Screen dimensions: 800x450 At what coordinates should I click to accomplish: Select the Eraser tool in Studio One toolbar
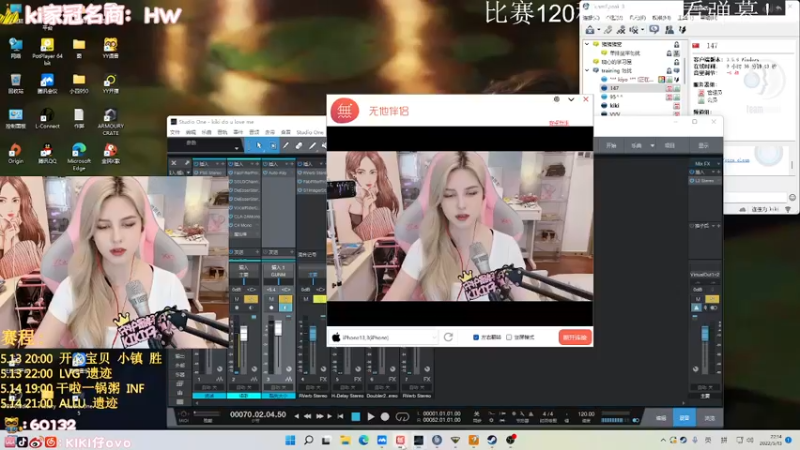[x=299, y=146]
